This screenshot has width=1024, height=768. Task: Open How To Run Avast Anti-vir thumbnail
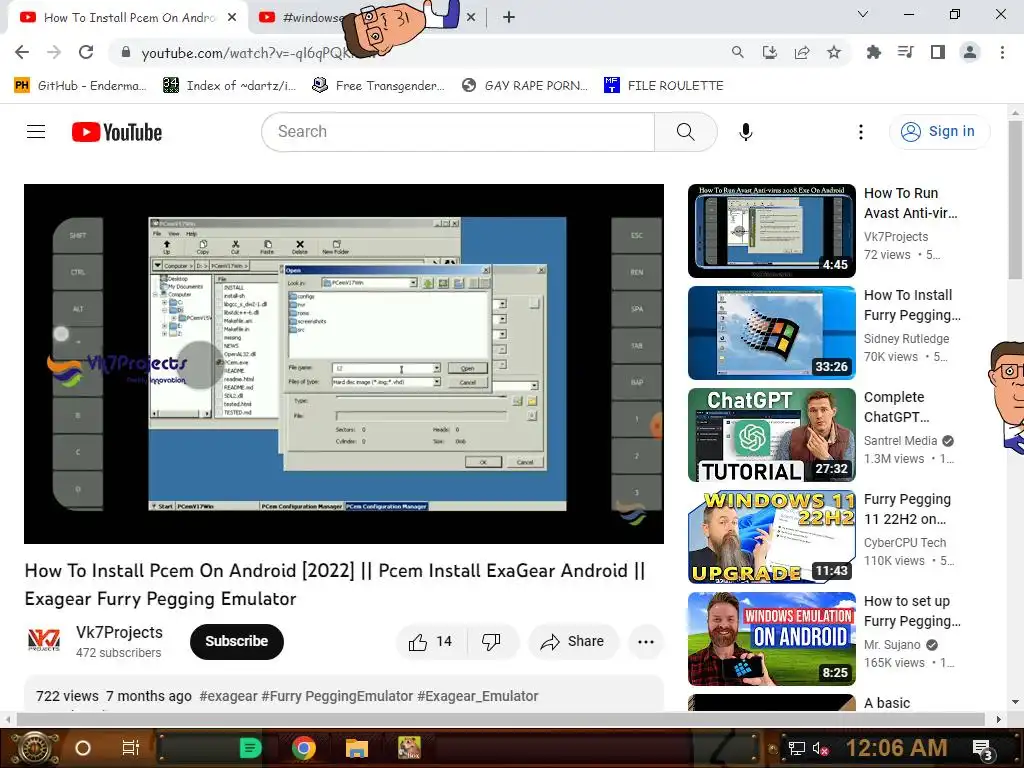pyautogui.click(x=771, y=231)
